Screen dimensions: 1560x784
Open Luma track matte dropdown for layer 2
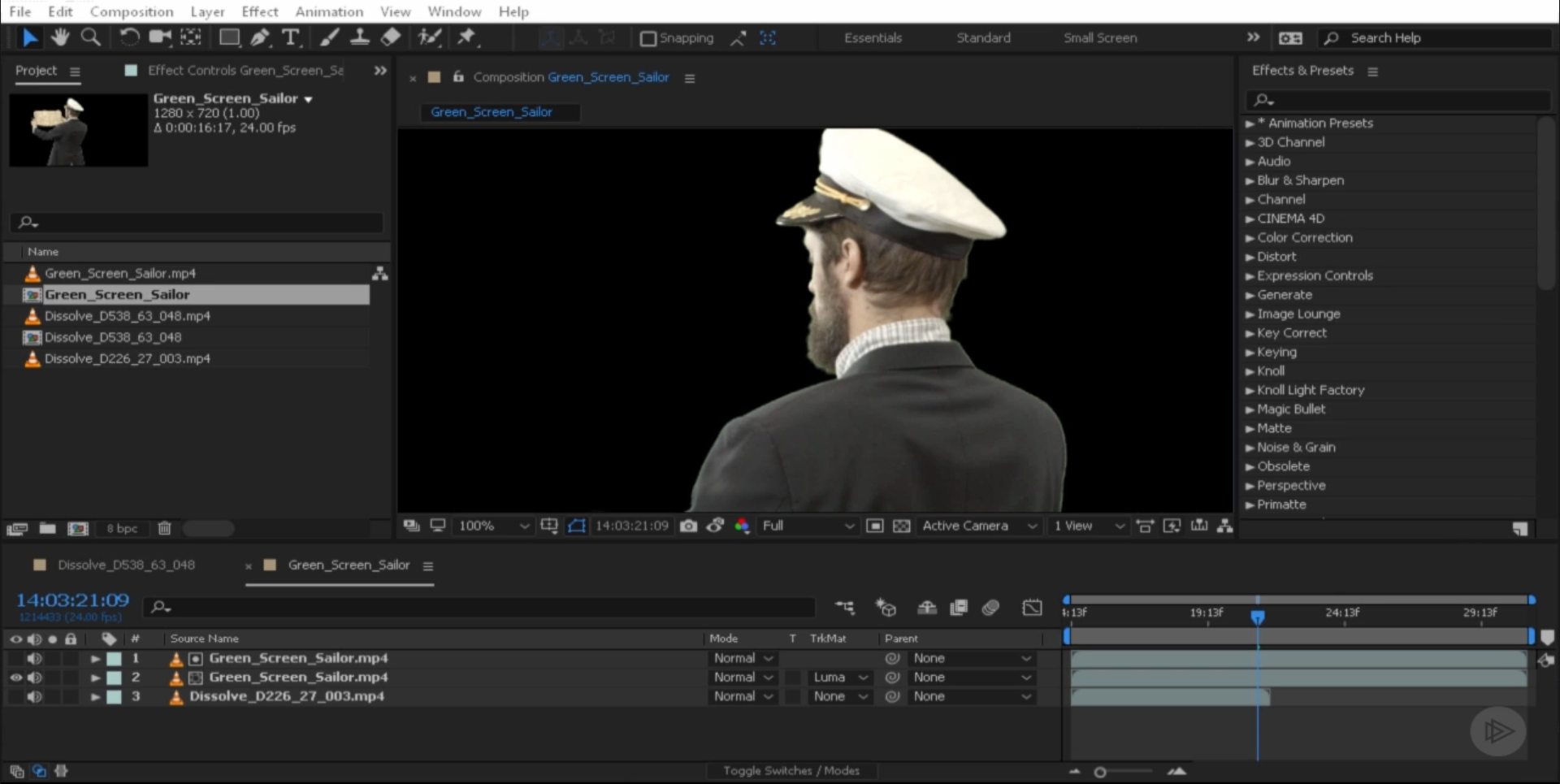[x=840, y=678]
